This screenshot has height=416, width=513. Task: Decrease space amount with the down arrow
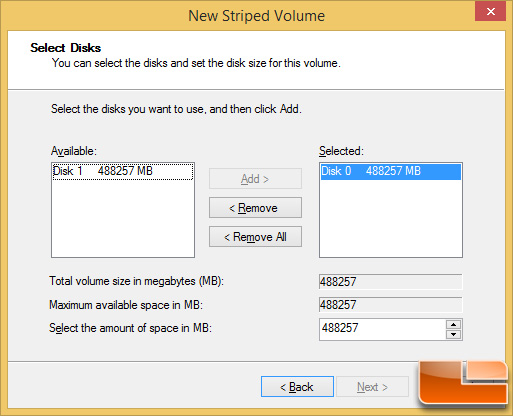(453, 334)
